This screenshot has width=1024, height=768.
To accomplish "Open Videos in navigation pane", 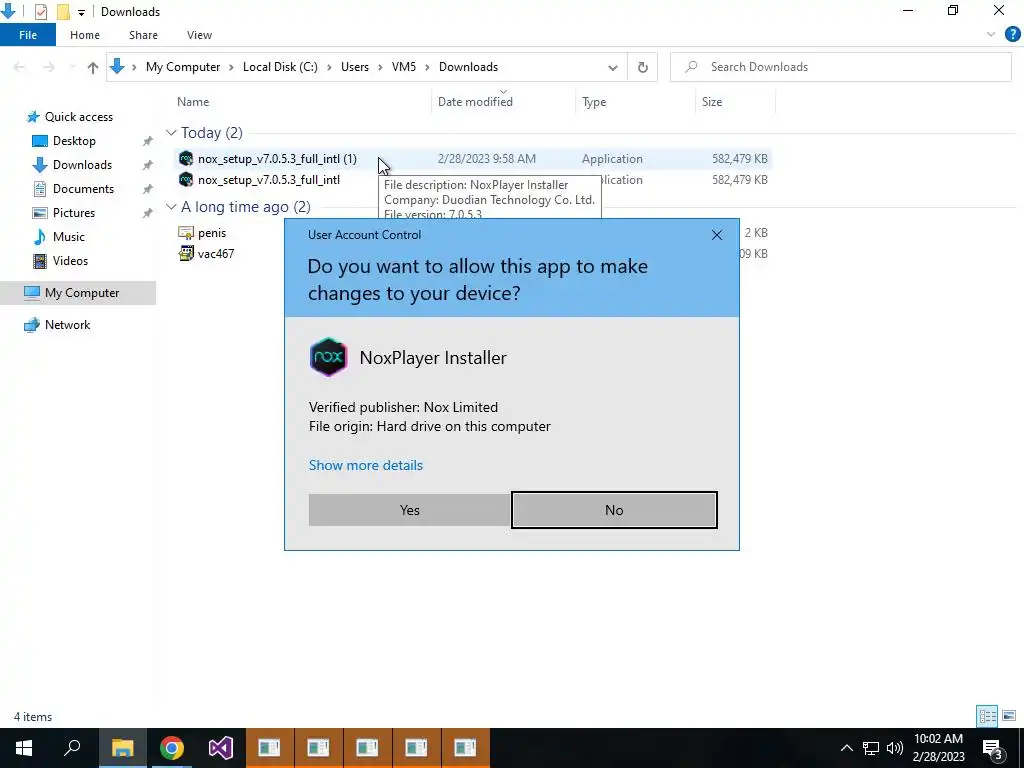I will [x=70, y=261].
